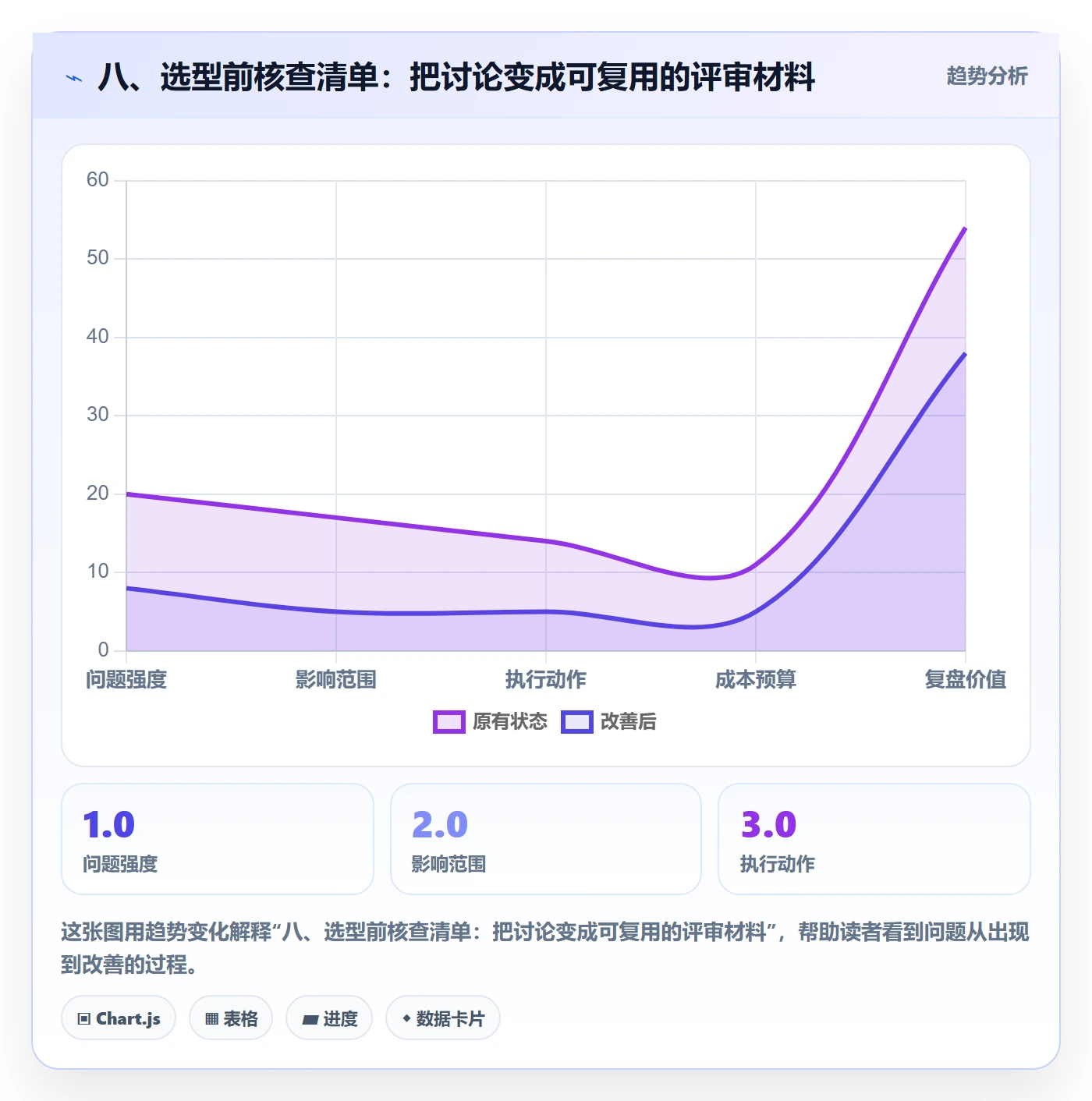Click the 成本预算 x-axis label
The height and width of the screenshot is (1101, 1092).
[756, 679]
